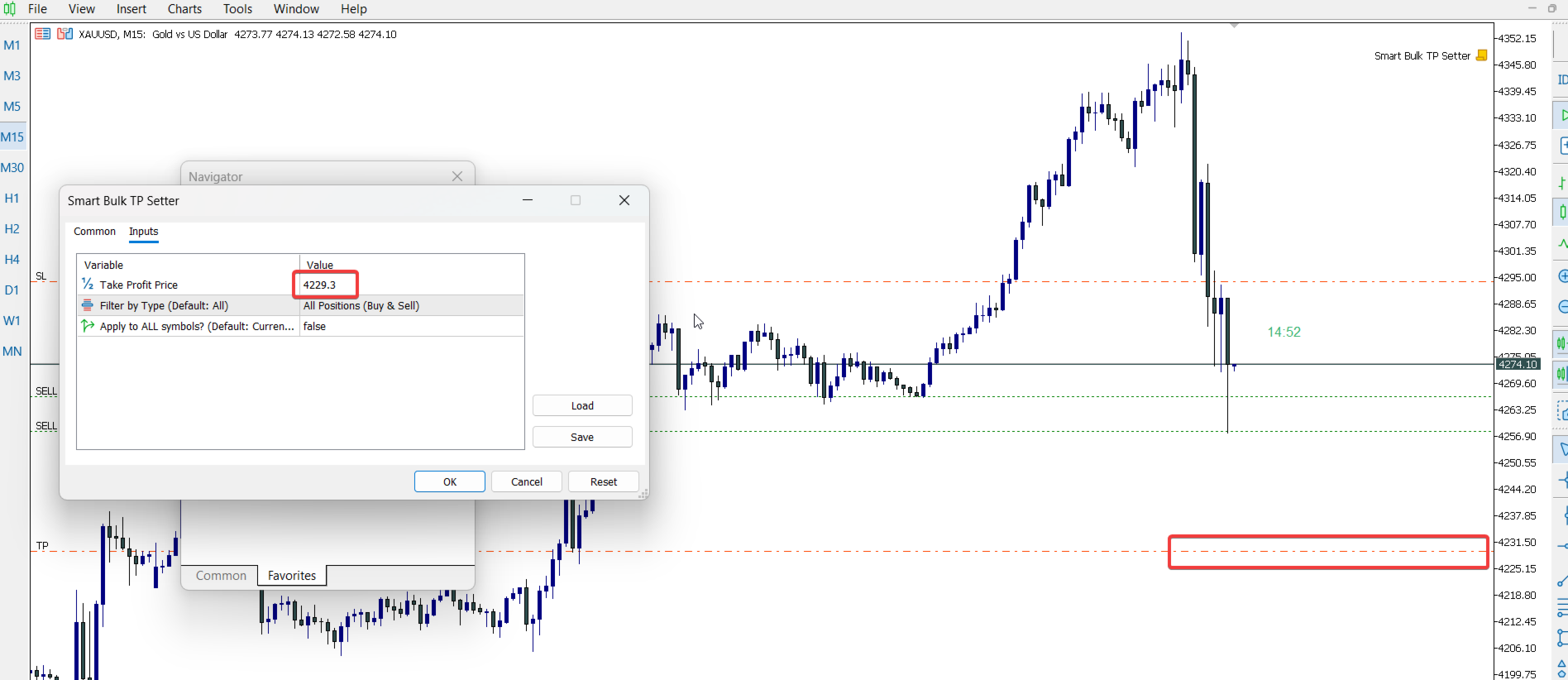
Task: Open the Charts menu
Action: pos(184,9)
